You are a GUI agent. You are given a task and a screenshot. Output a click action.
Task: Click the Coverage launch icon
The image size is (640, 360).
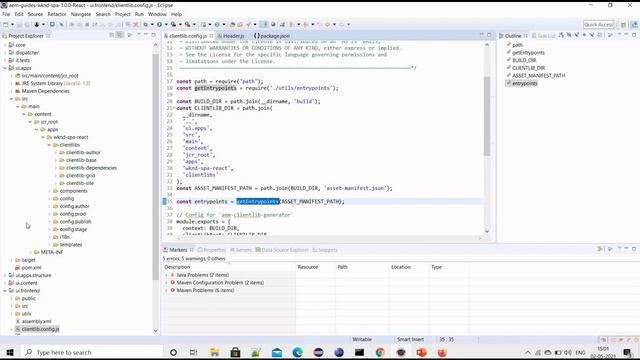coord(173,24)
